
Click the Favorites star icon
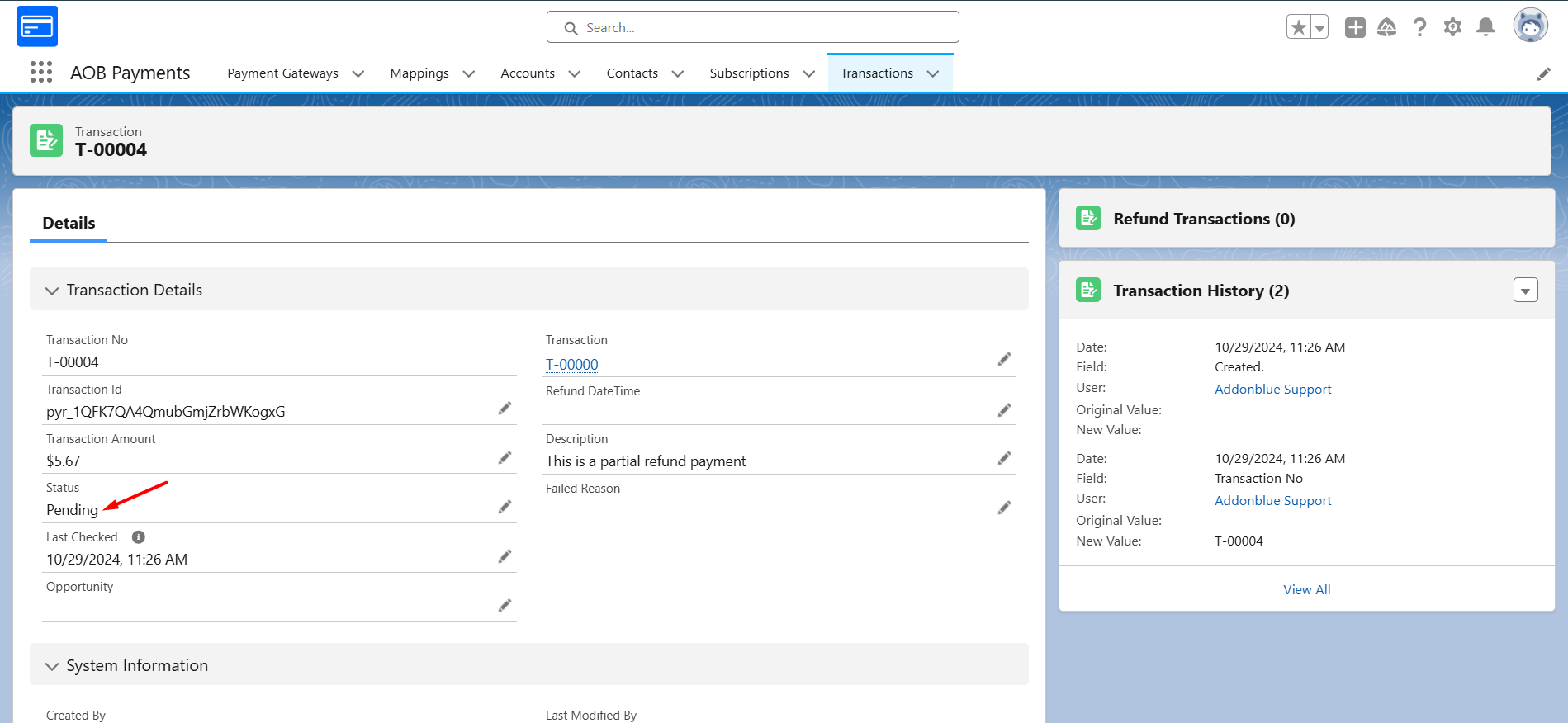point(1299,27)
